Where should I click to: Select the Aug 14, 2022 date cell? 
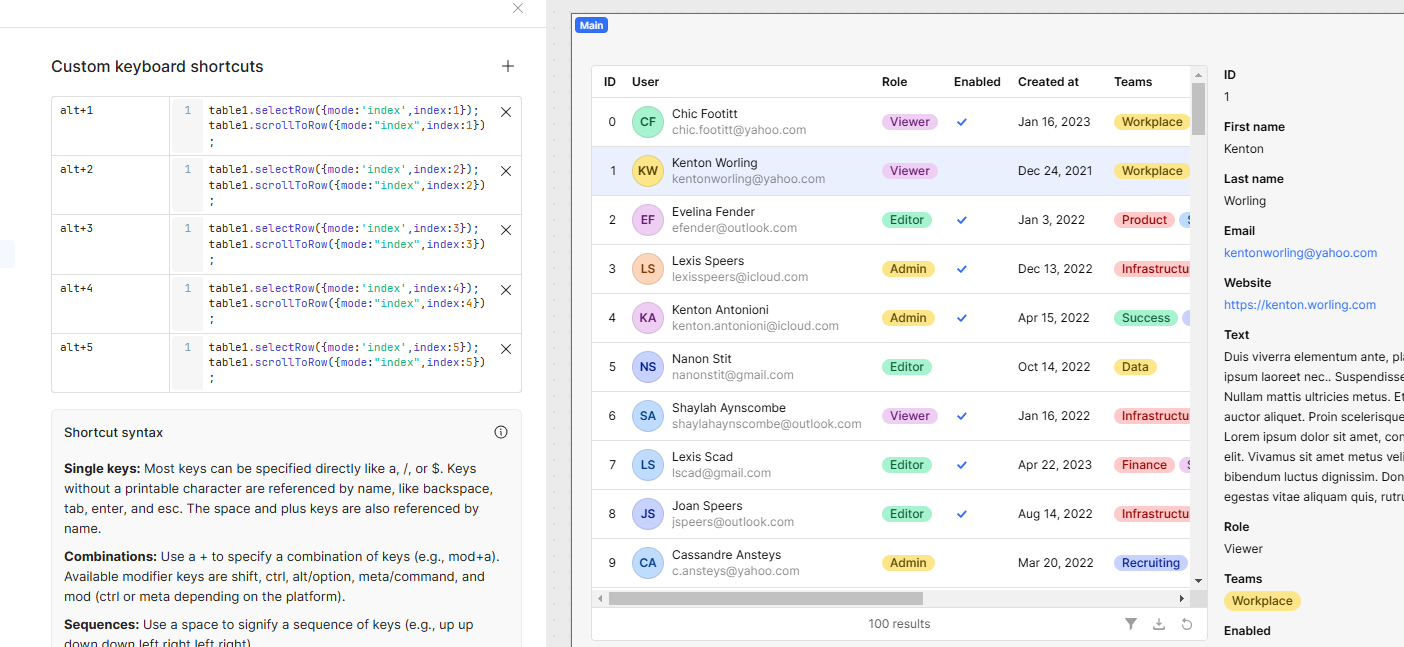coord(1055,514)
